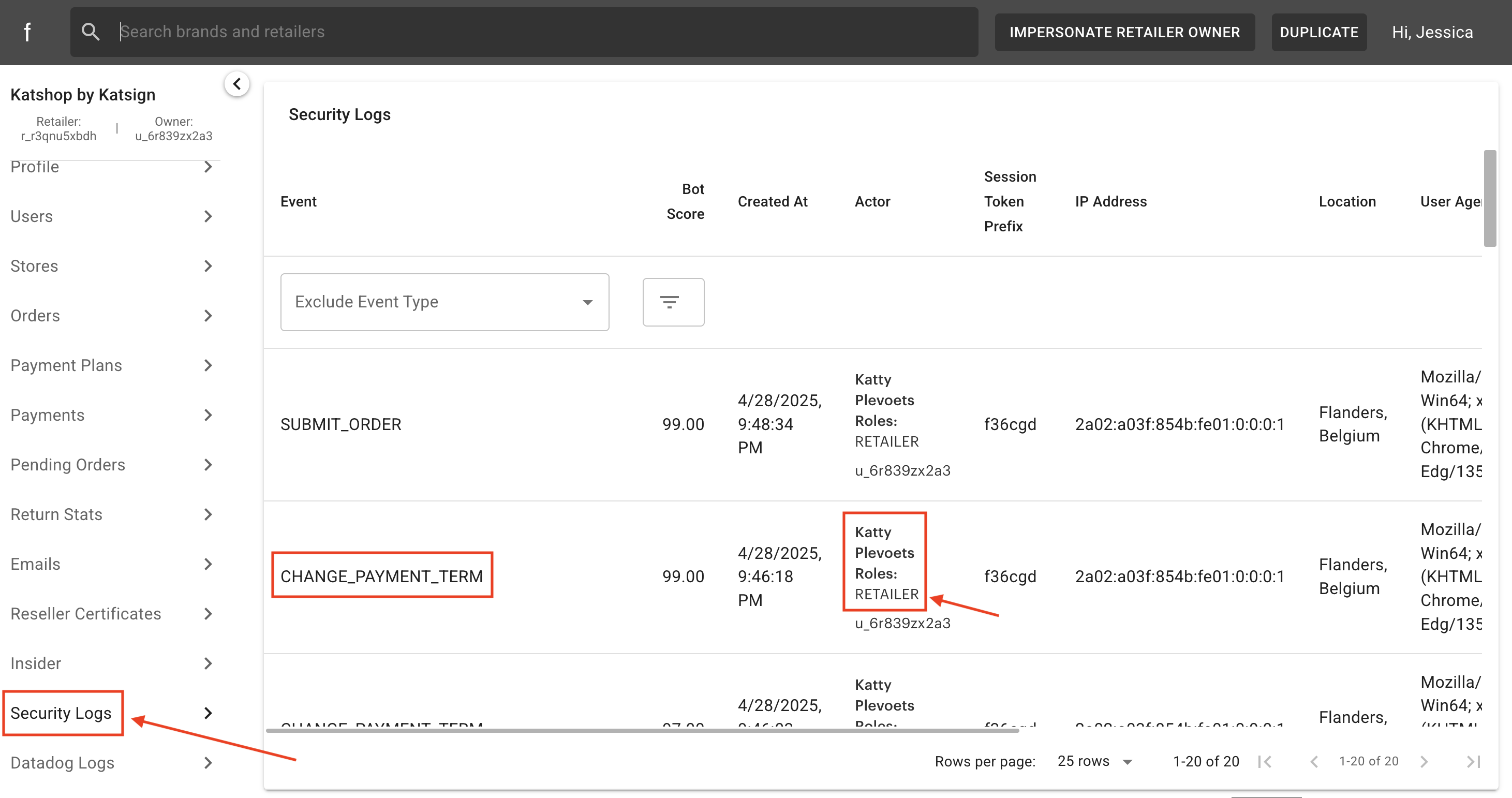Click the f logo icon in header

27,32
